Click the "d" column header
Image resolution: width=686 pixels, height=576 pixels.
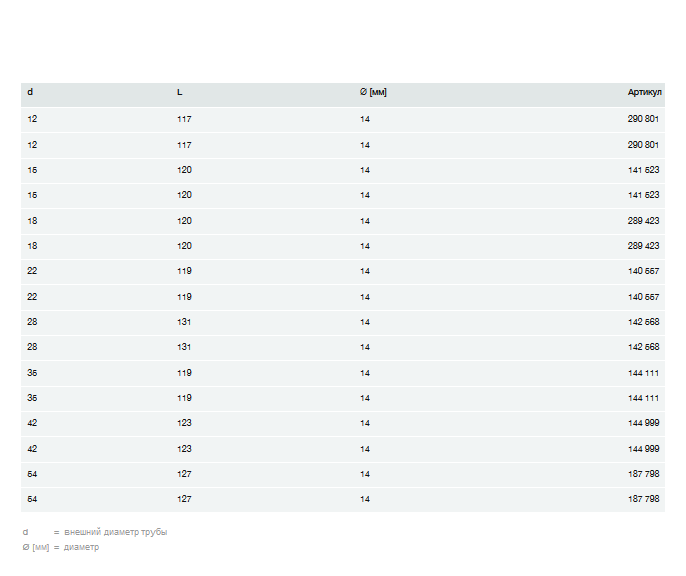click(x=30, y=93)
